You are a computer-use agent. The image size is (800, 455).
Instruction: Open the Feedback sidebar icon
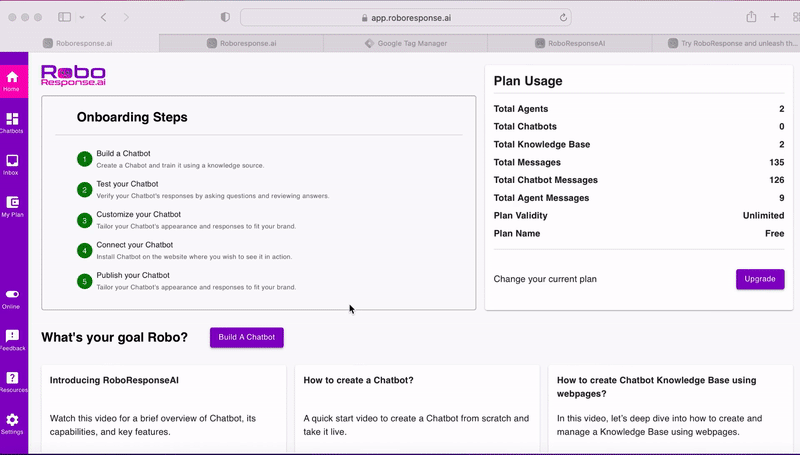click(x=12, y=338)
